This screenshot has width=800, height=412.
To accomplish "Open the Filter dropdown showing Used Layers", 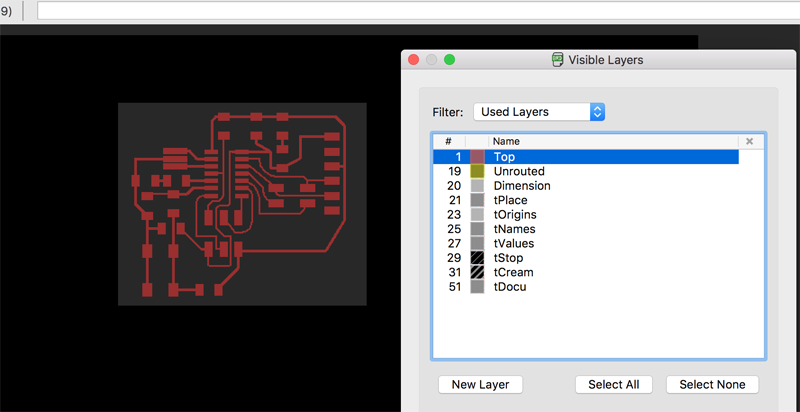I will pyautogui.click(x=539, y=112).
